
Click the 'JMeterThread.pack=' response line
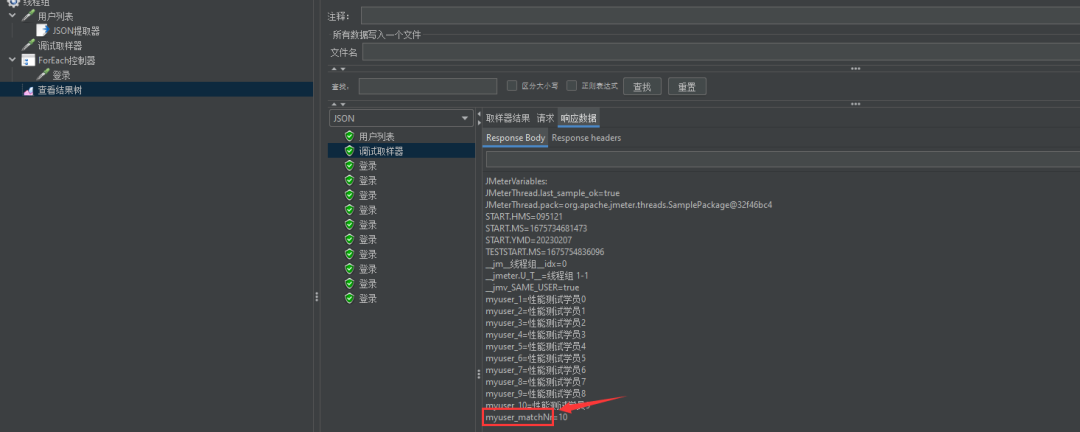pyautogui.click(x=628, y=205)
